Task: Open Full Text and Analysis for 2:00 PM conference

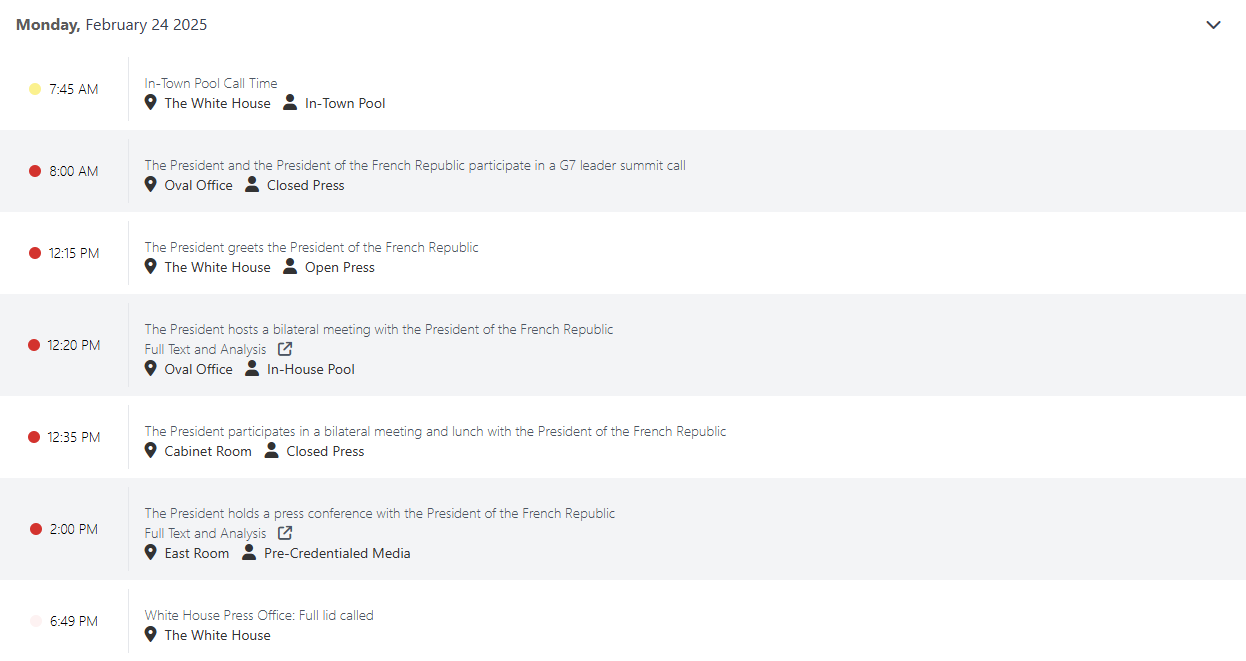Action: click(x=206, y=533)
